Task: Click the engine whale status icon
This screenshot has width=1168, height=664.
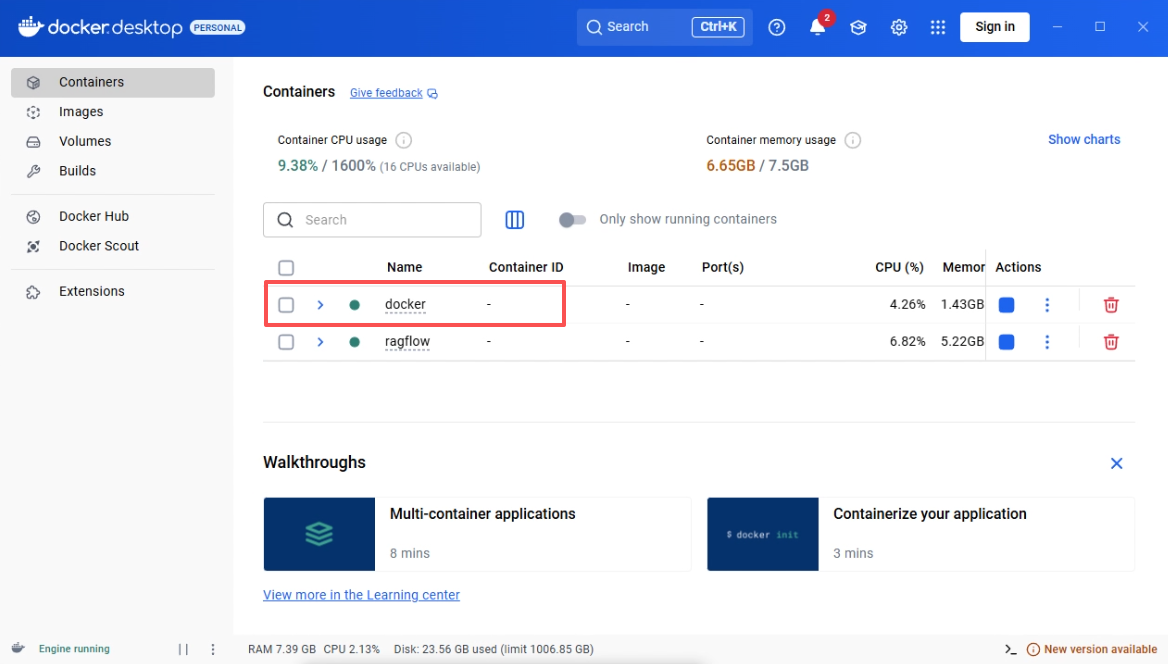Action: 19,648
